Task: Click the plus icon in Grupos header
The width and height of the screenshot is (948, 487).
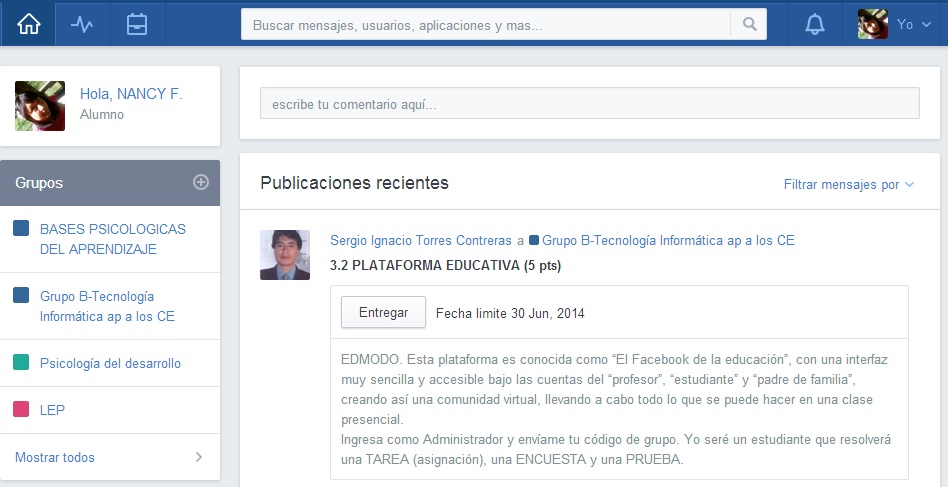Action: point(201,182)
